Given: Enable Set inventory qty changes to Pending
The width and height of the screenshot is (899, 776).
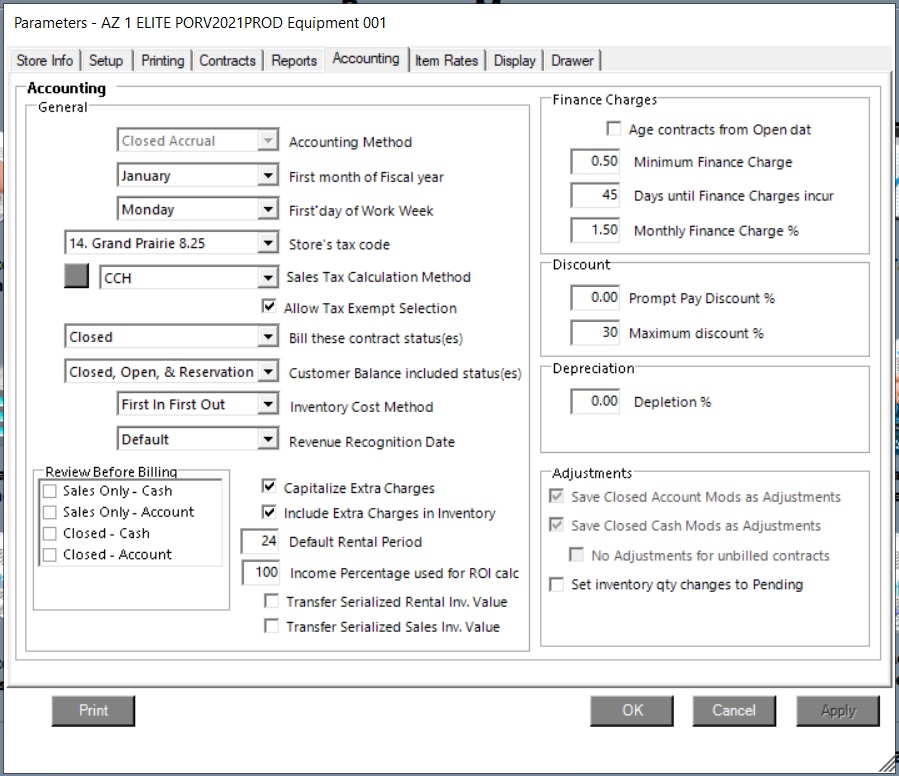Looking at the screenshot, I should [x=557, y=585].
